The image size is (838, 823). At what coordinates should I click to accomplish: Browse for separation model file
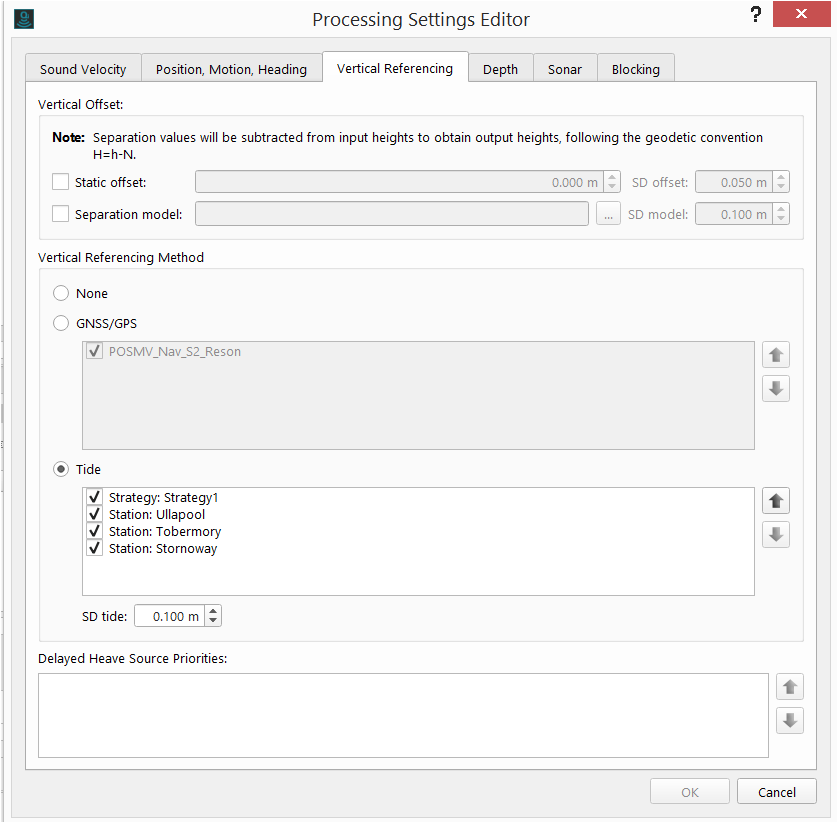click(608, 214)
